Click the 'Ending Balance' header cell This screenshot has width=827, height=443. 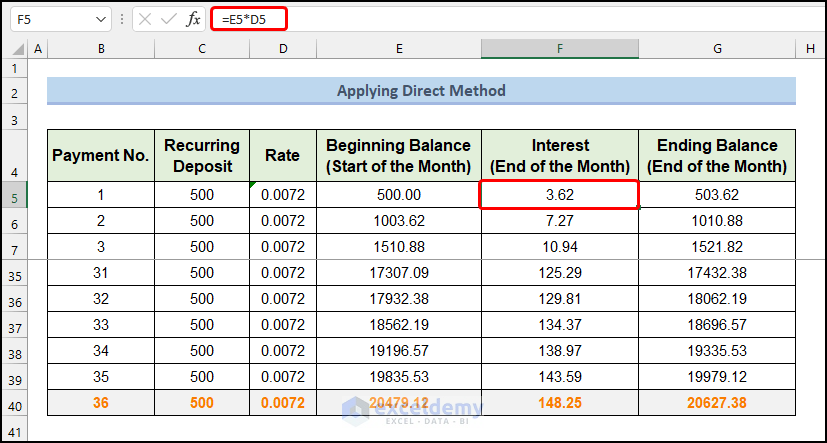coord(717,156)
